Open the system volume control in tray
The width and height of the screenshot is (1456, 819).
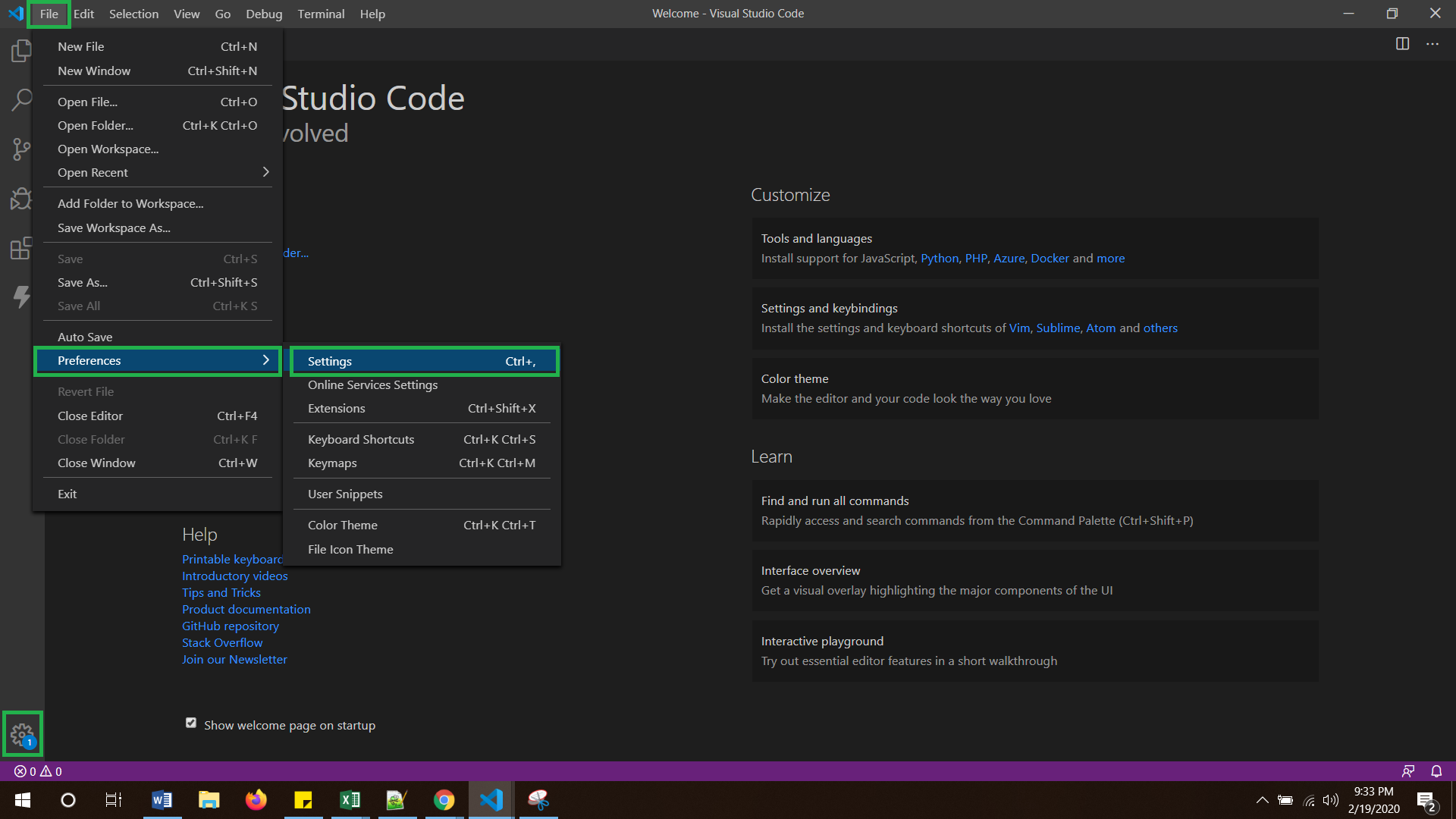pyautogui.click(x=1332, y=800)
